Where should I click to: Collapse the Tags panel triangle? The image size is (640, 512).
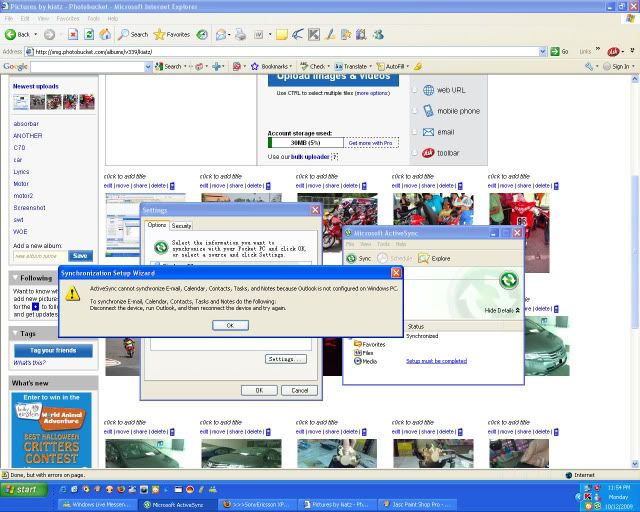15,333
